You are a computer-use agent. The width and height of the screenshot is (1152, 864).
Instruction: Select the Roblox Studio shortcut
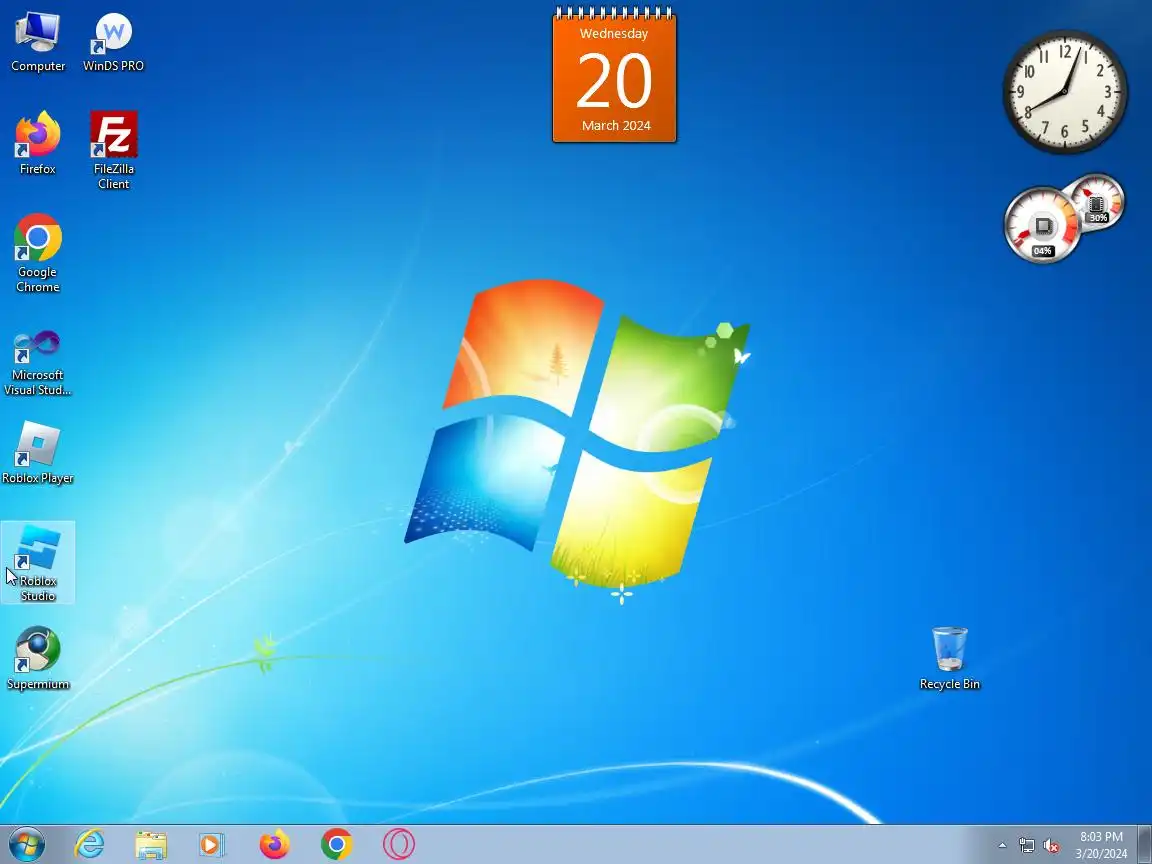coord(37,563)
